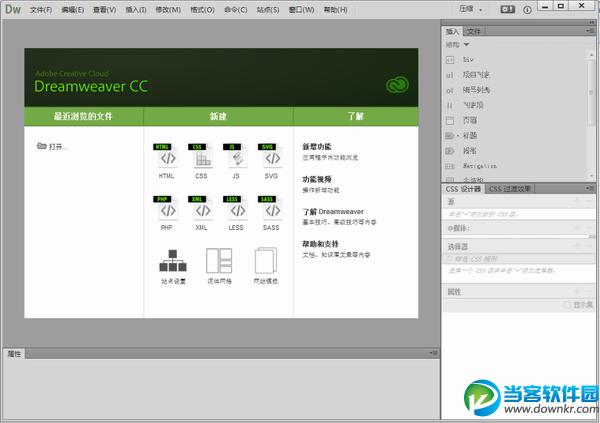
Task: Insert an unordered list (ul 项目列表)
Action: point(467,75)
